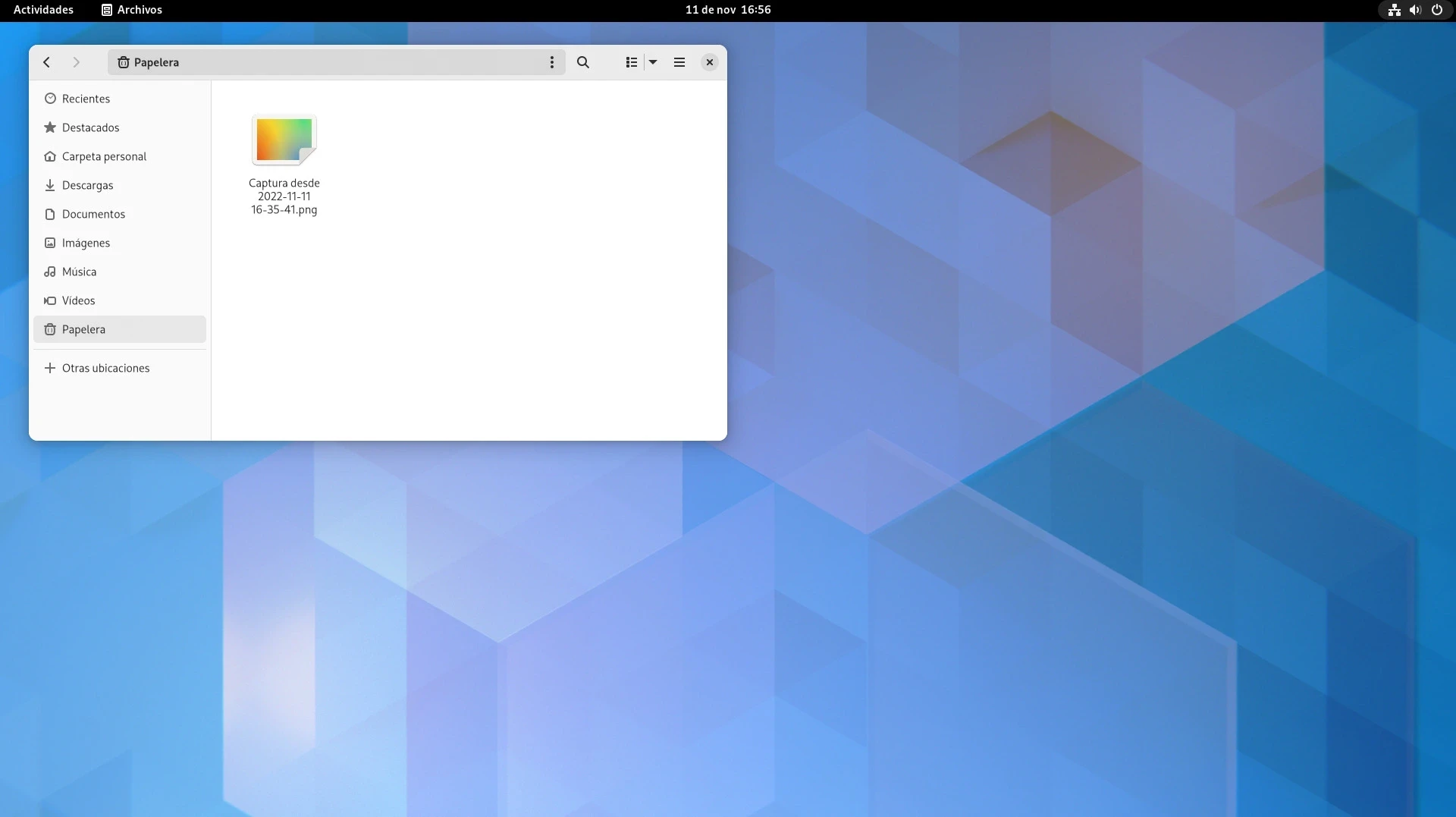Click the back navigation arrow
The image size is (1456, 817).
point(47,62)
